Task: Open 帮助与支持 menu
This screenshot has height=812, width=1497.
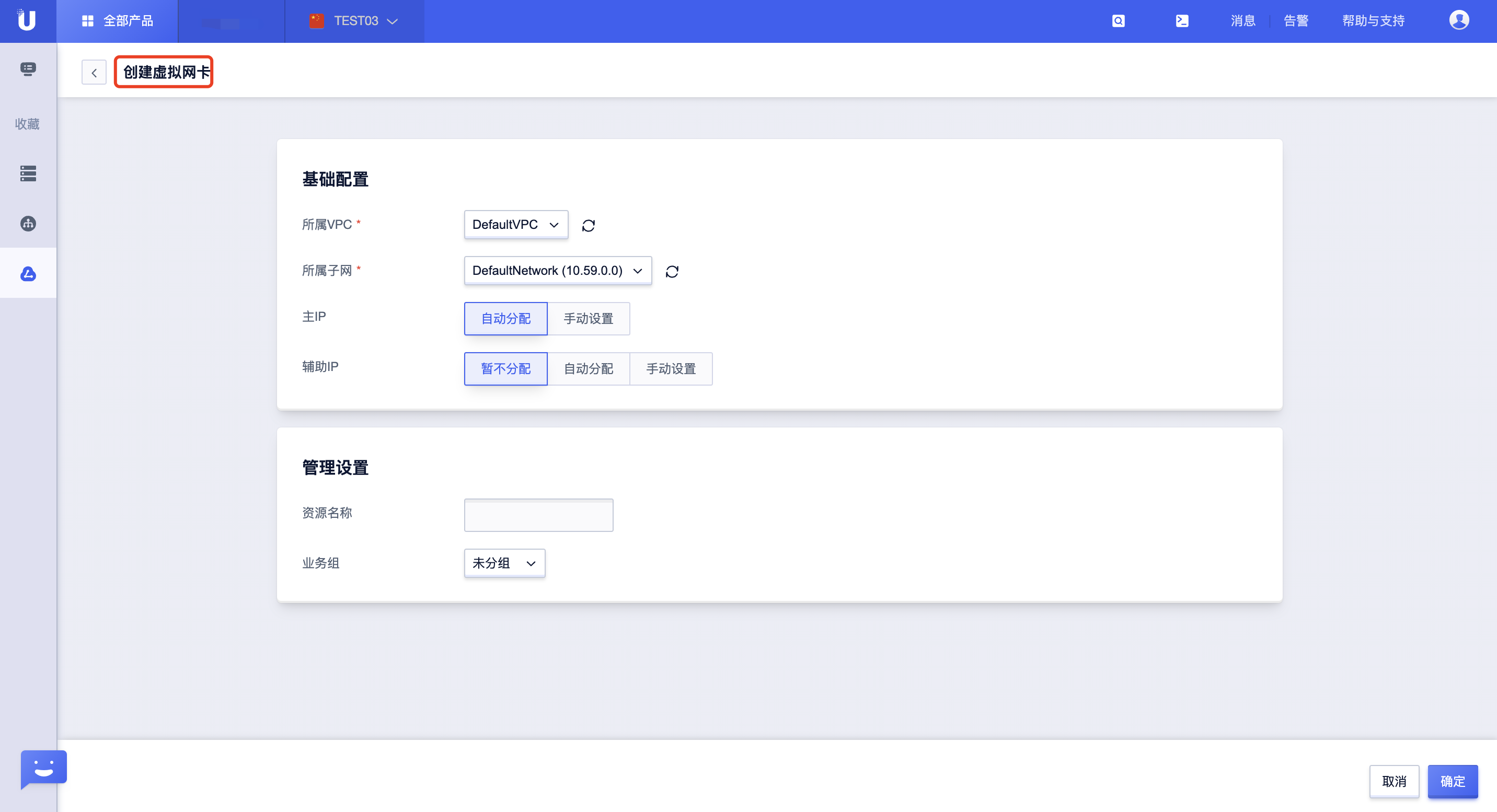Action: point(1373,21)
